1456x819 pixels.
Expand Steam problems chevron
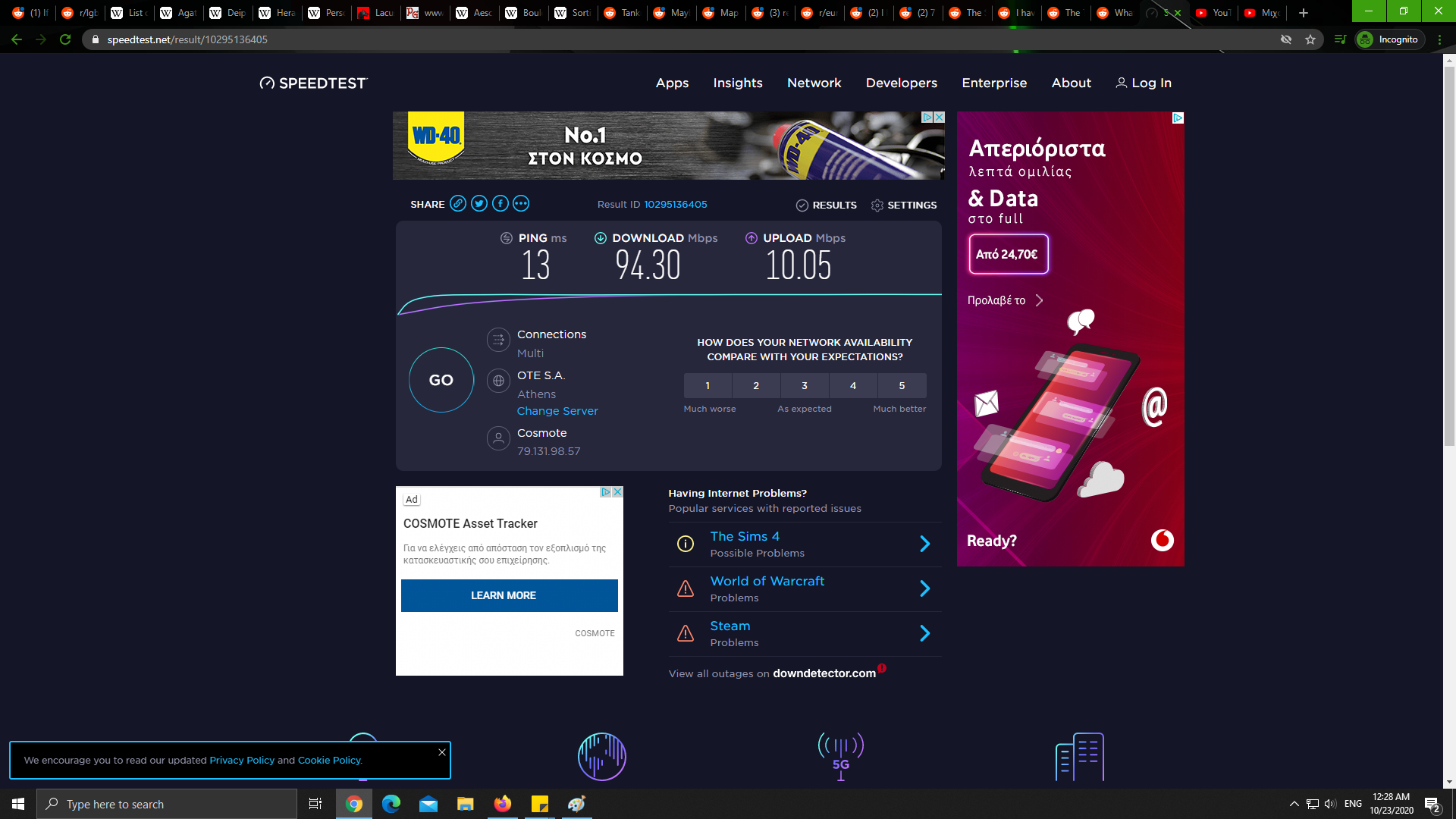[925, 633]
